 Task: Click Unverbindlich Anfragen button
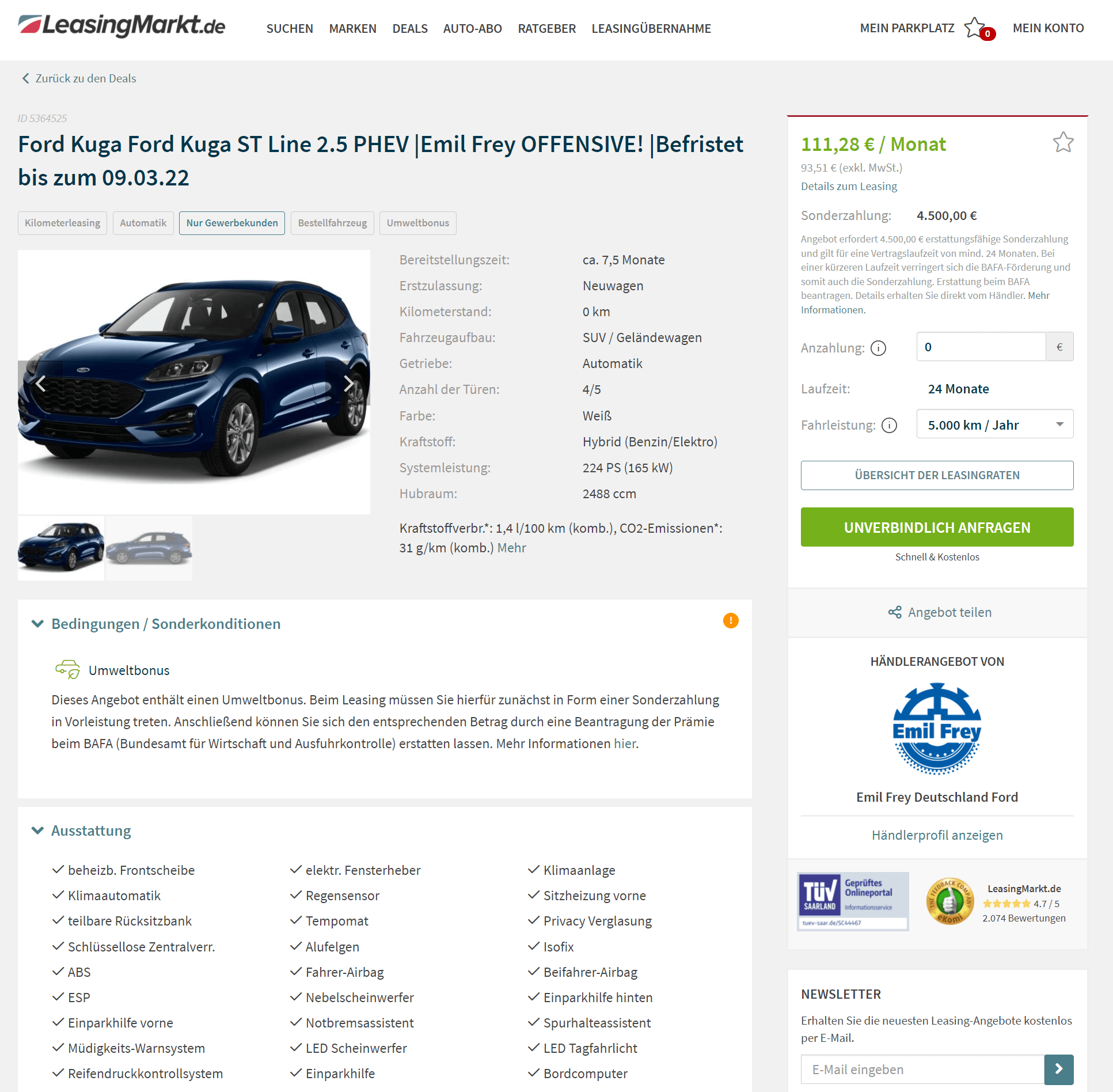pyautogui.click(x=937, y=527)
